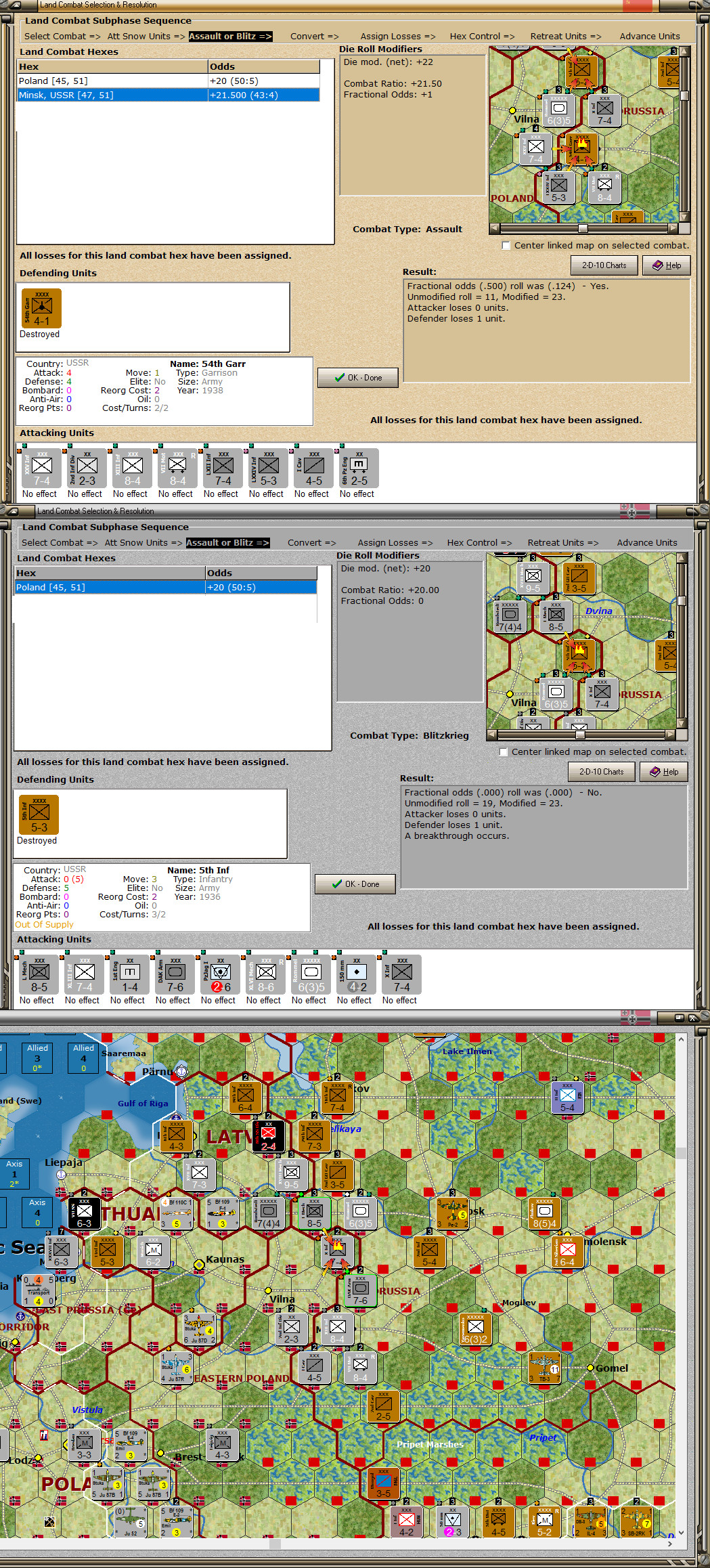Select the 6(3)2 Soviet HQ counter
The width and height of the screenshot is (710, 1568).
pos(475,1329)
